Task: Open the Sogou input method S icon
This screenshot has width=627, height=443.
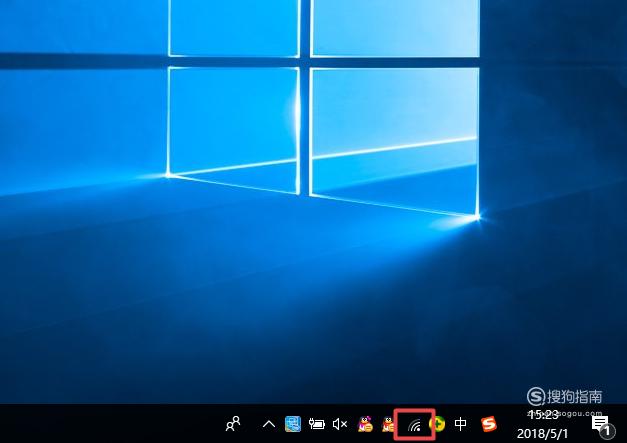Action: pyautogui.click(x=489, y=424)
